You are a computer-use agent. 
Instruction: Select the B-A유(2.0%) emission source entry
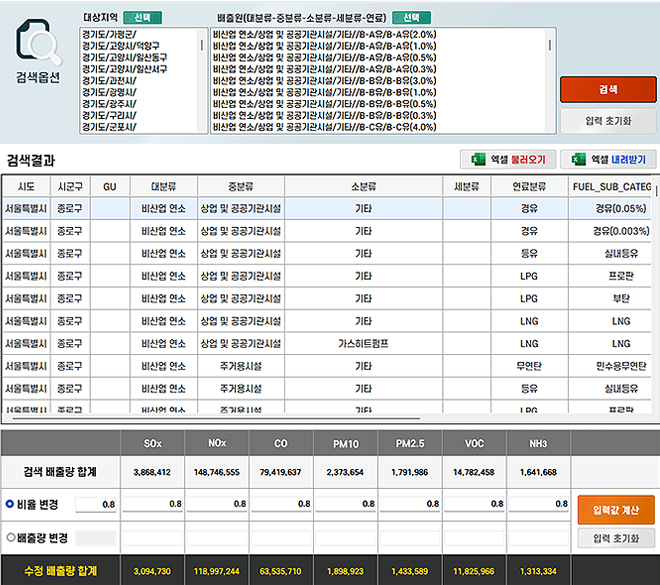click(x=325, y=35)
